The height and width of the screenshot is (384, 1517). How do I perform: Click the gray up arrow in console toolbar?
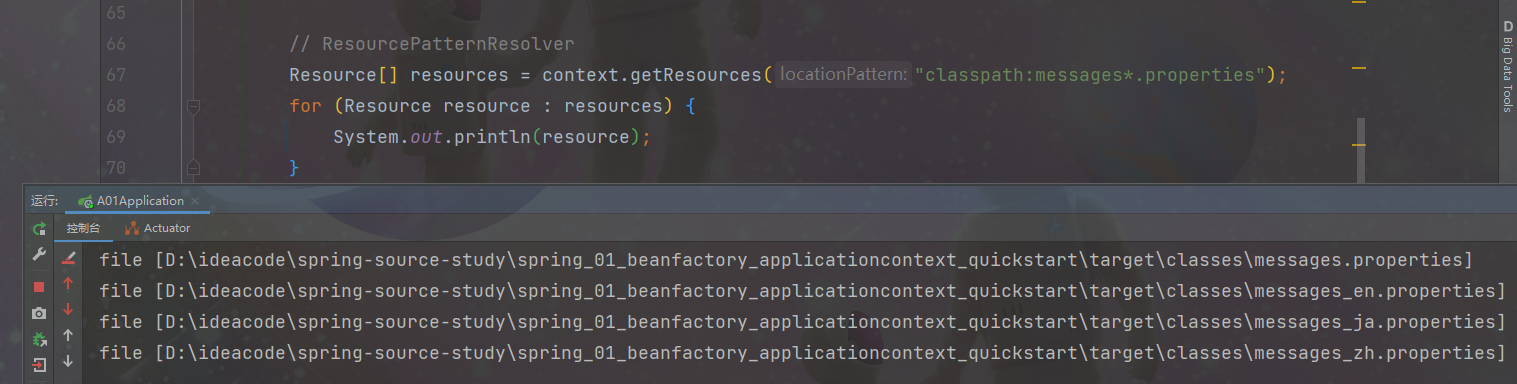click(68, 335)
